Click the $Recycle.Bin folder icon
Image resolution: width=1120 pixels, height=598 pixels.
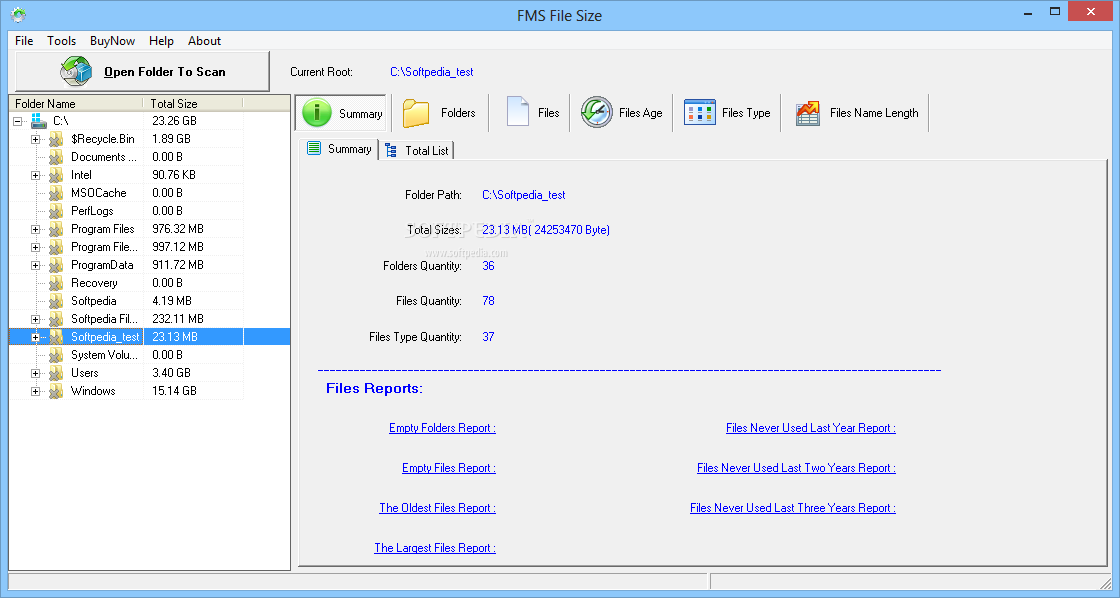pos(56,139)
